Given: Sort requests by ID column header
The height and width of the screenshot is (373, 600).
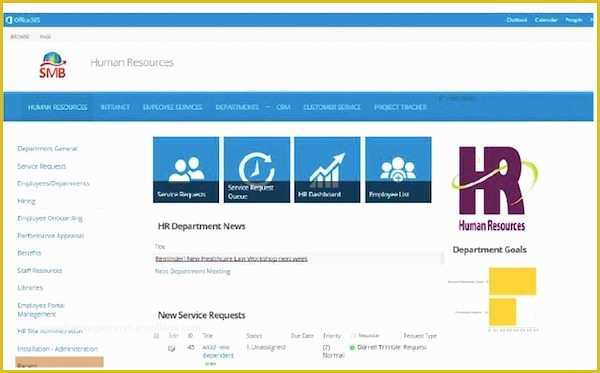Looking at the screenshot, I should click(x=190, y=336).
